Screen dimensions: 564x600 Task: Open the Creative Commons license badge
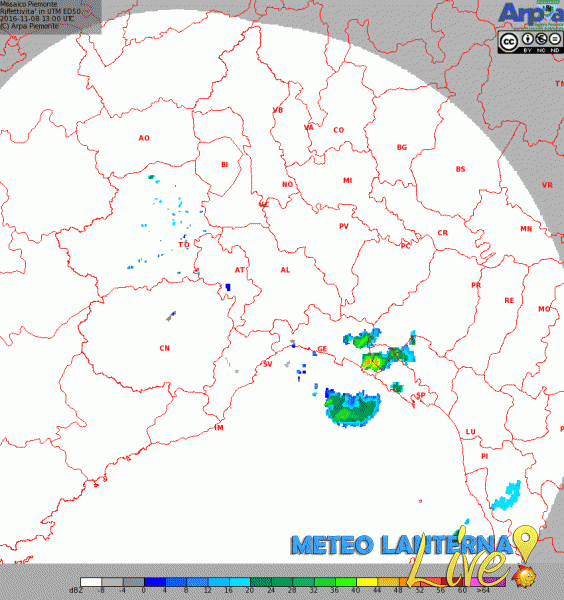tap(530, 42)
